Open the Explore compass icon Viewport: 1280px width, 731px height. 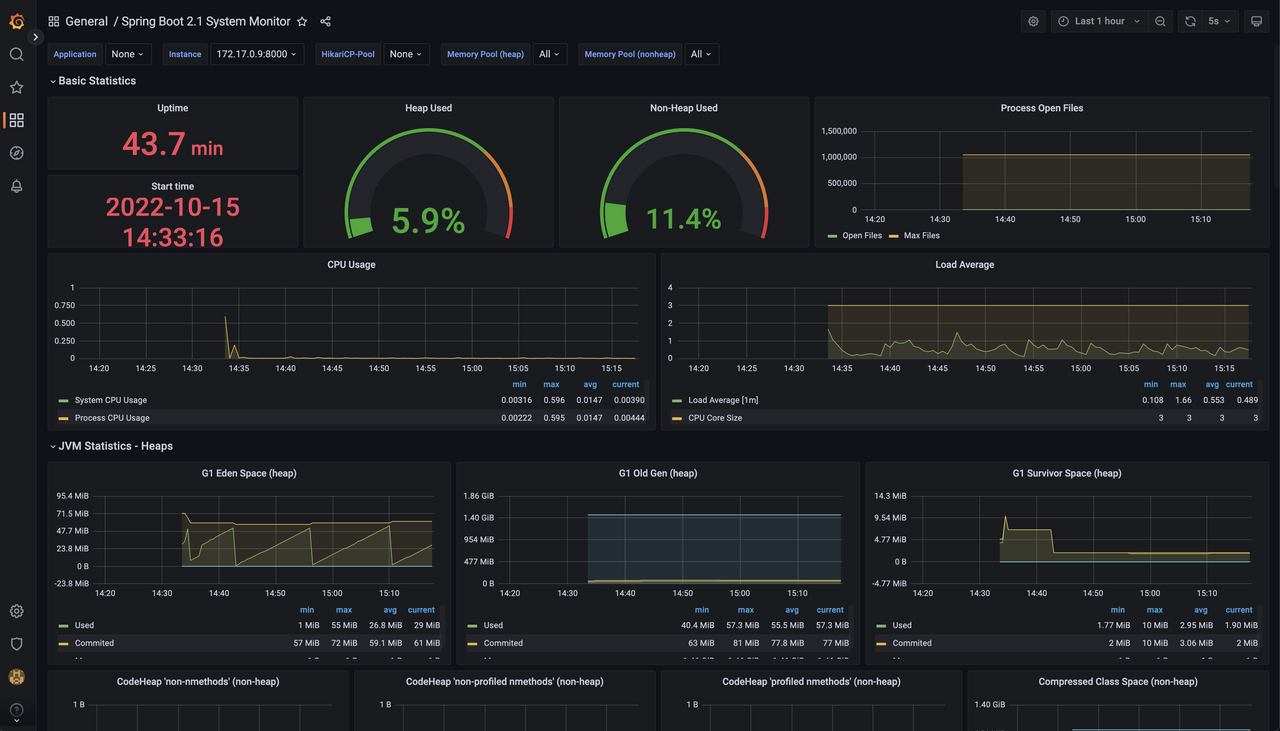click(16, 153)
